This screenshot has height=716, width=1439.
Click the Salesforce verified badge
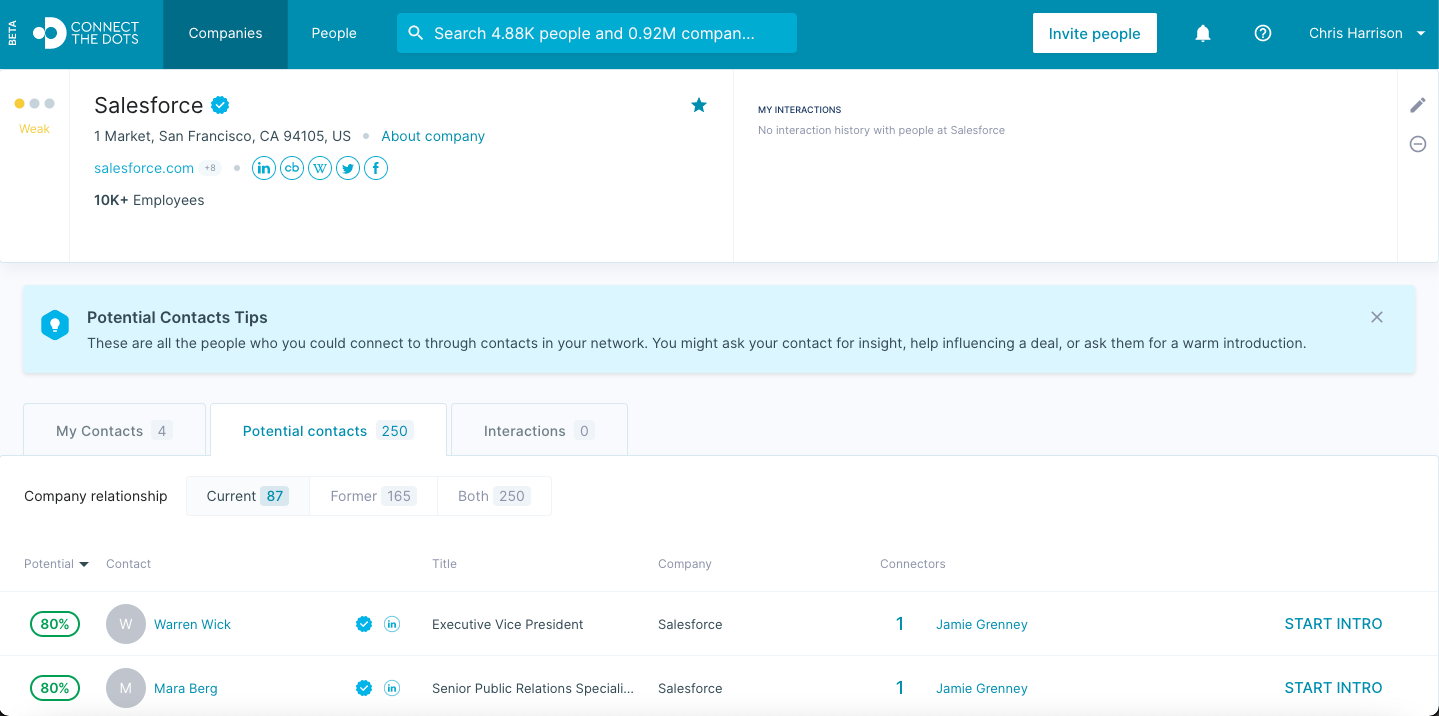[220, 105]
